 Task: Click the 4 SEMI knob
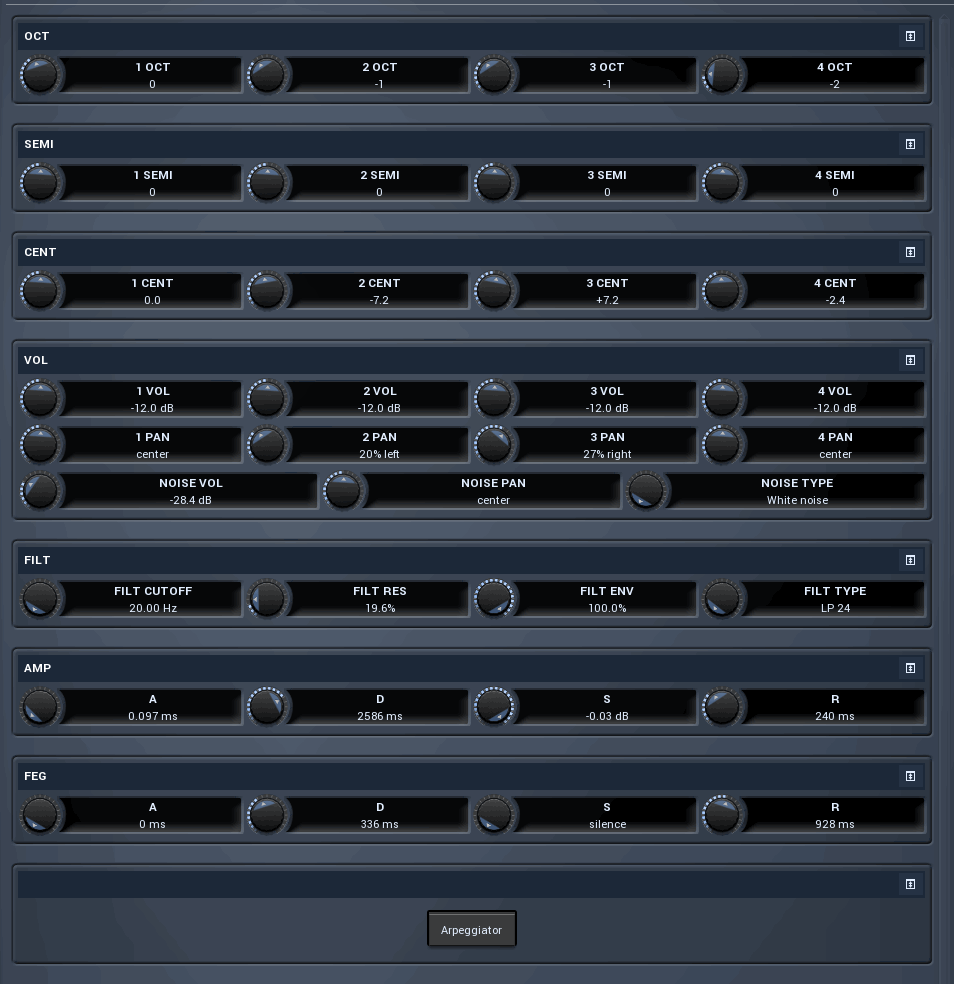[722, 183]
